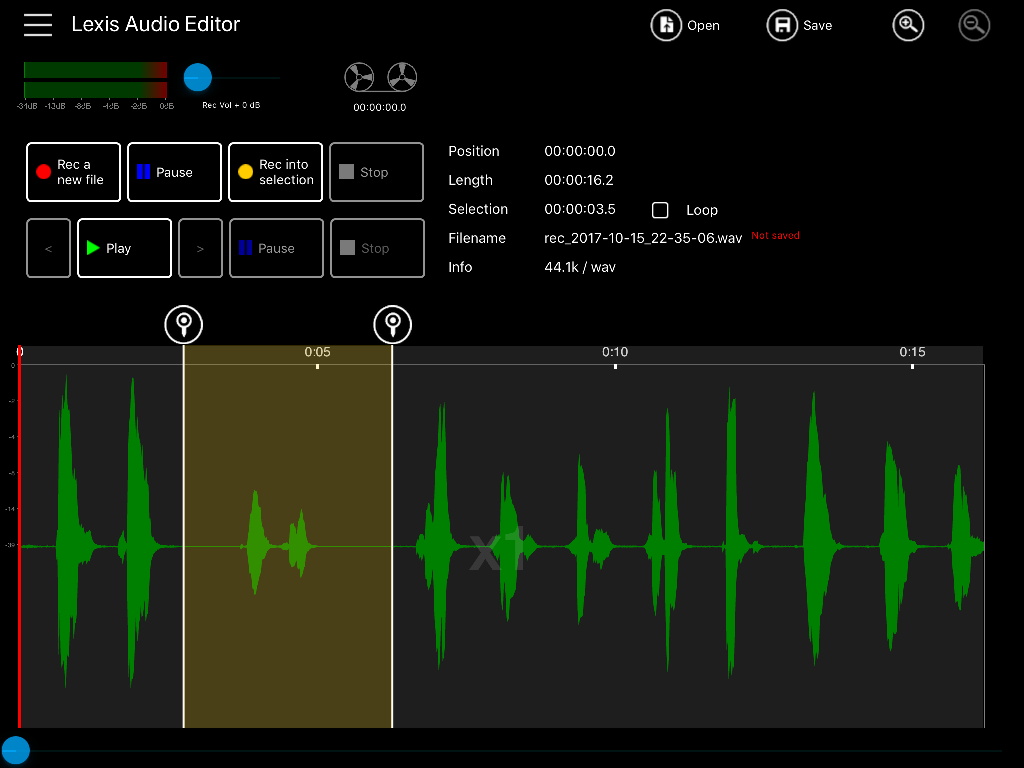
Task: Click the Rec Vol slider knob
Action: click(198, 77)
